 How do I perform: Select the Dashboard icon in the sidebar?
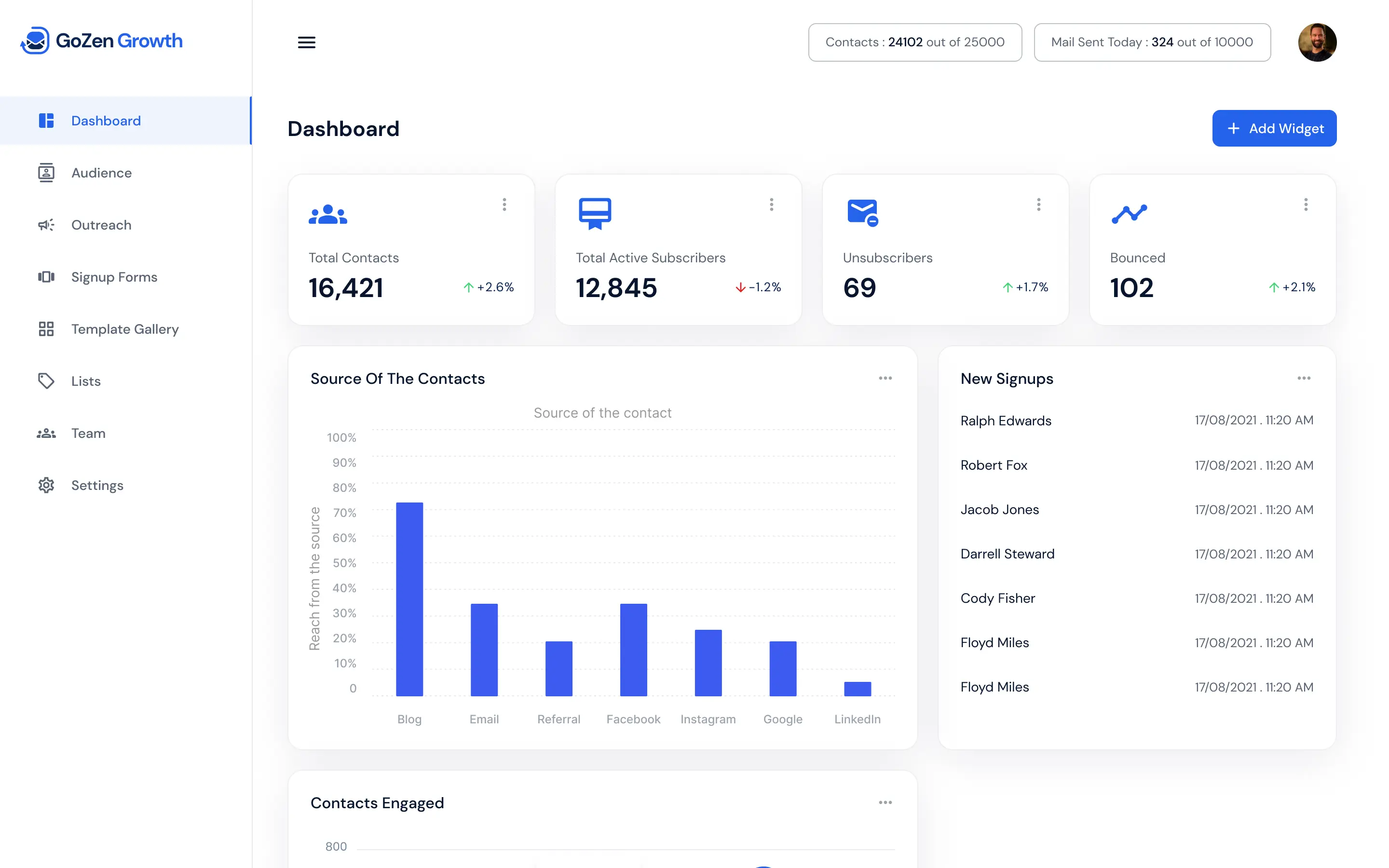pyautogui.click(x=46, y=121)
